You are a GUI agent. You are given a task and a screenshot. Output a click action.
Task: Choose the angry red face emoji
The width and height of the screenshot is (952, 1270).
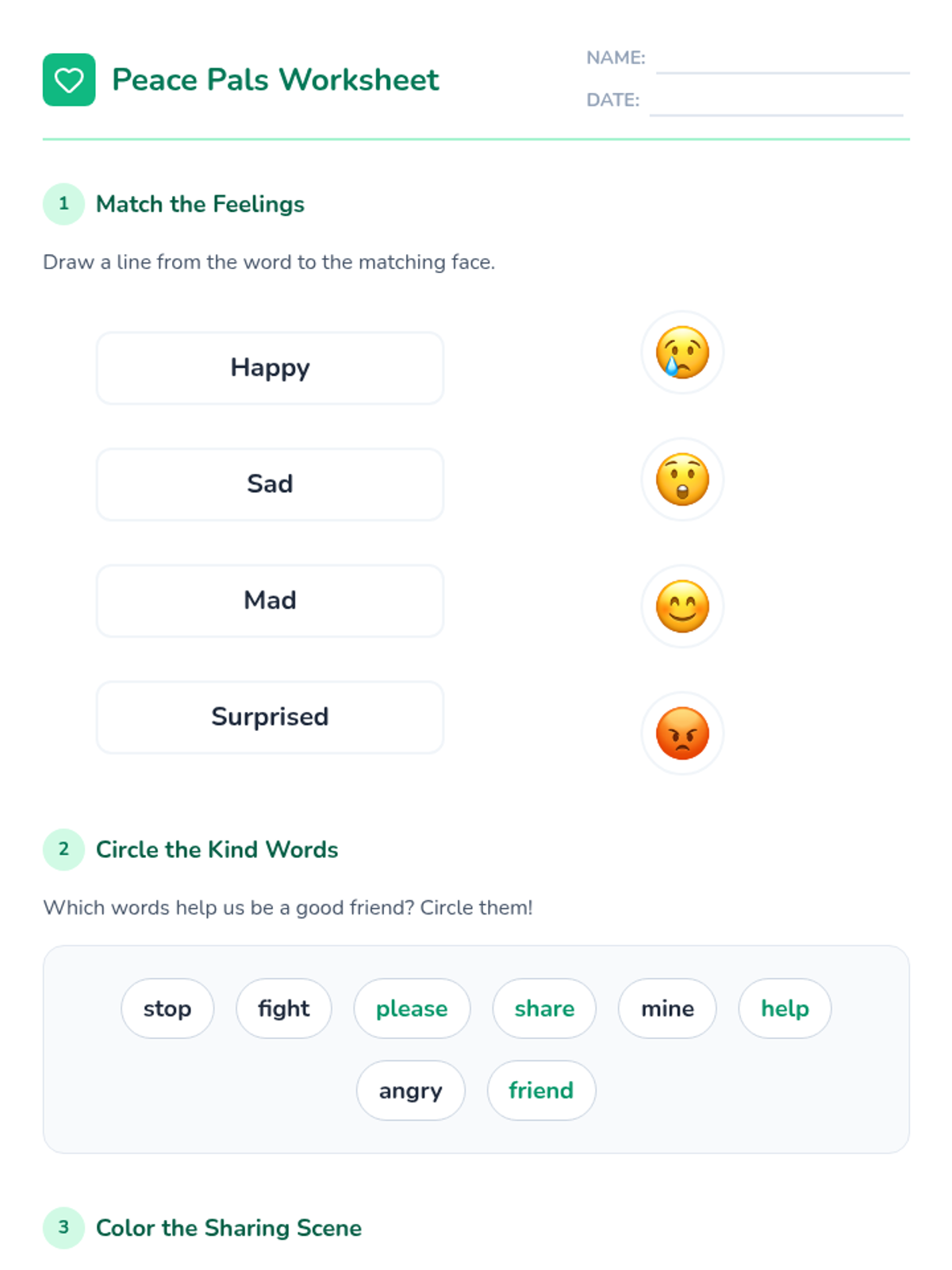(682, 733)
